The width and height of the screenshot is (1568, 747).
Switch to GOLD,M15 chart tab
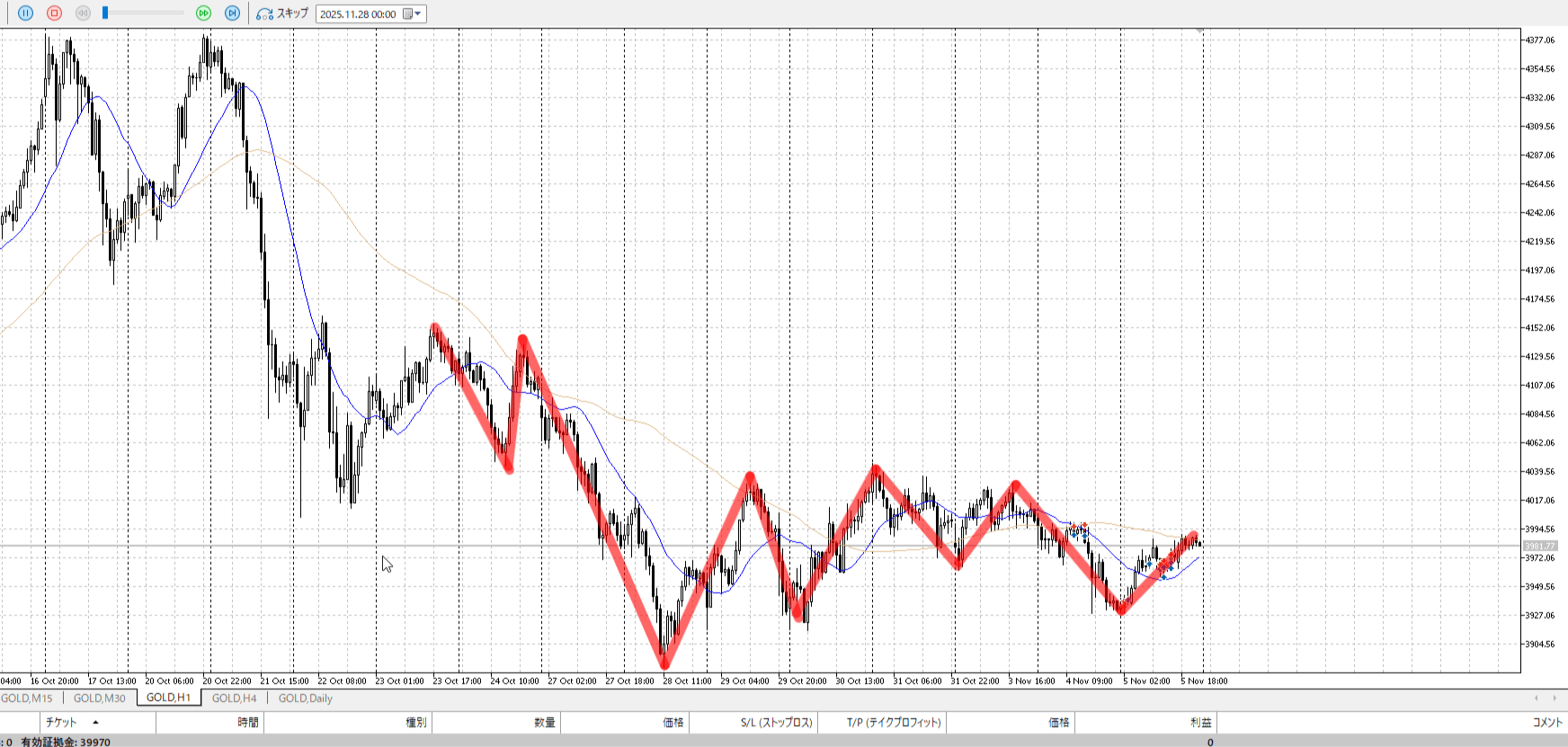(27, 698)
